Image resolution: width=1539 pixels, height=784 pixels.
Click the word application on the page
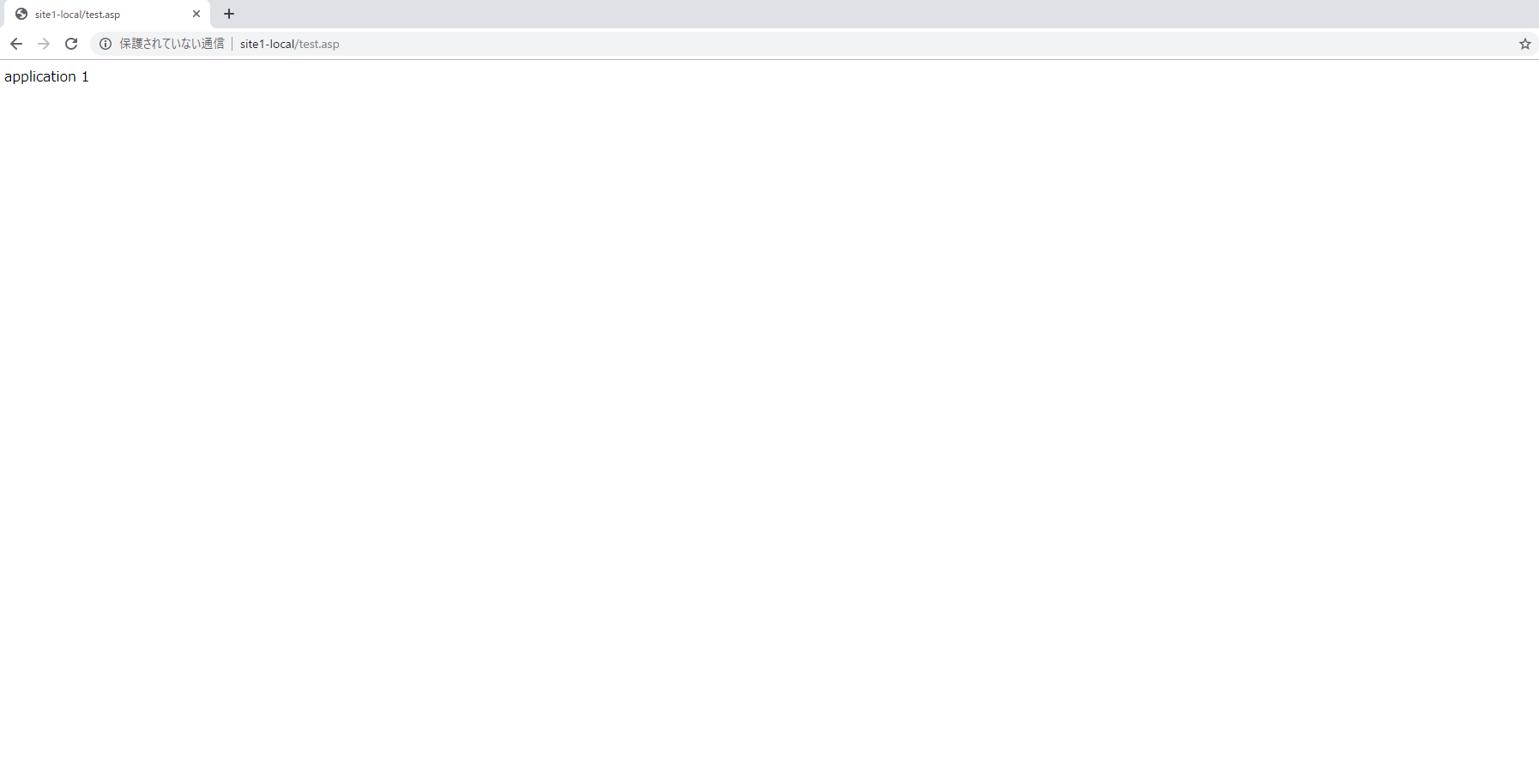pyautogui.click(x=40, y=76)
